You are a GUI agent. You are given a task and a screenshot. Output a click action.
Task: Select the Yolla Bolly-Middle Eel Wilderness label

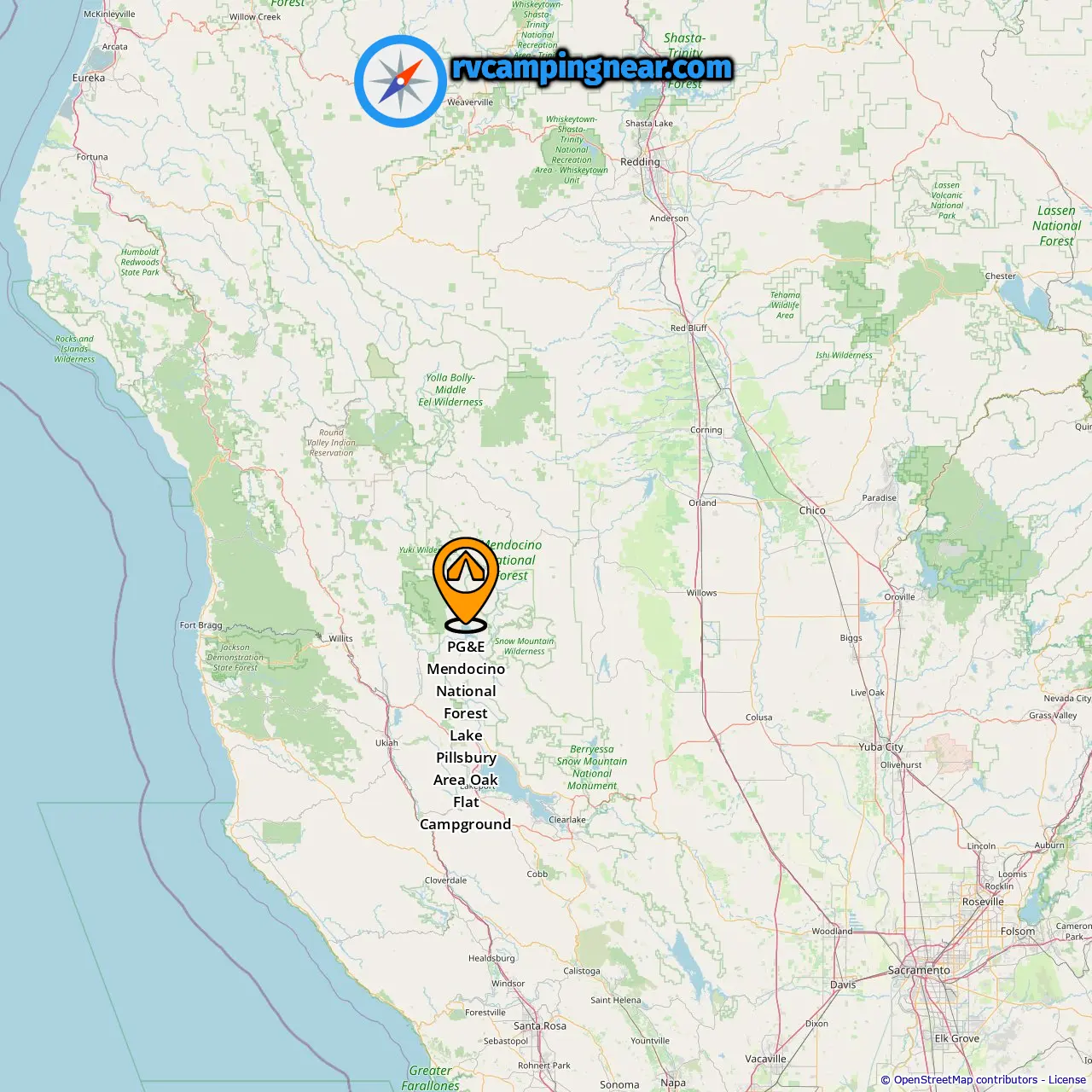(x=450, y=390)
